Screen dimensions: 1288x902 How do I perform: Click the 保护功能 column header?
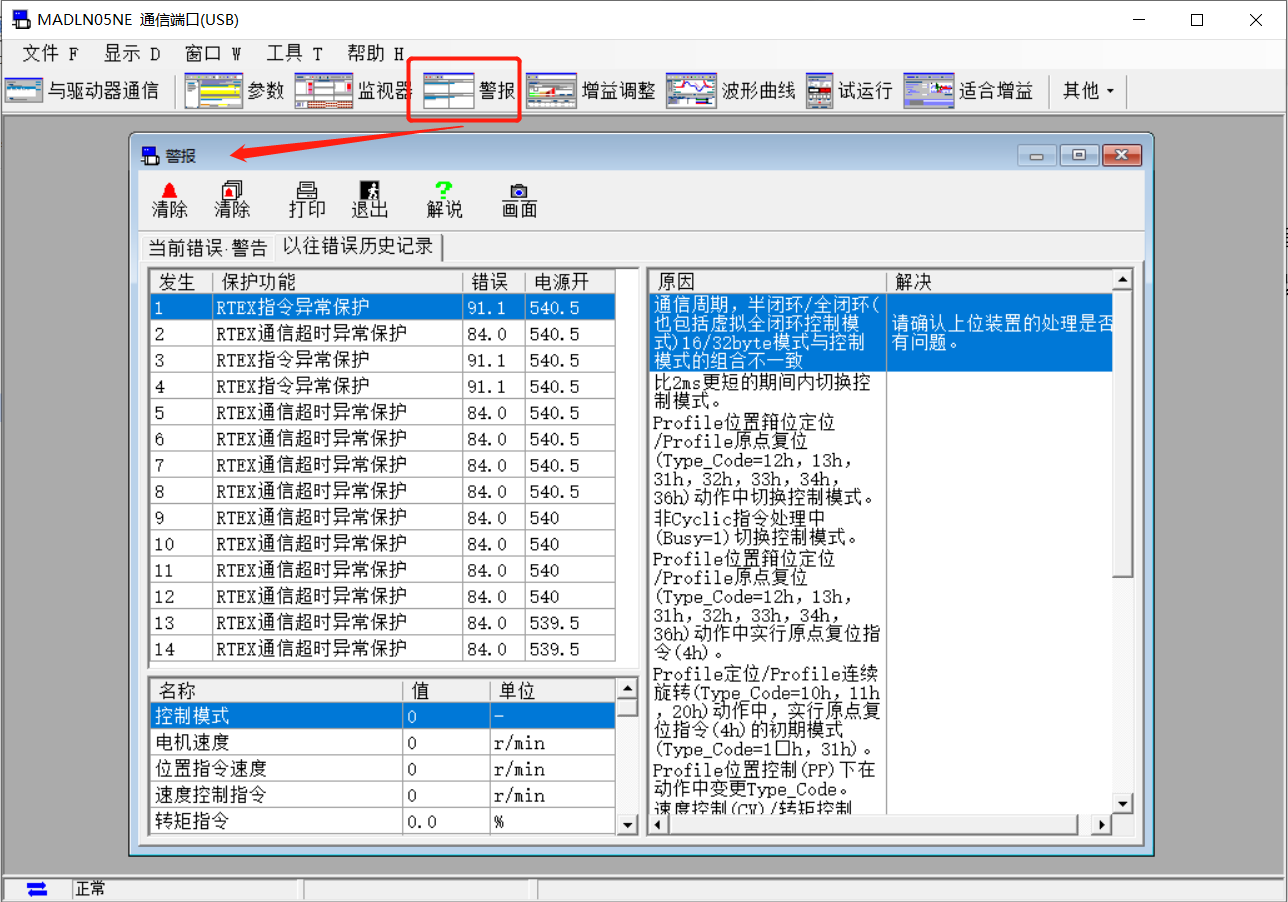click(338, 282)
